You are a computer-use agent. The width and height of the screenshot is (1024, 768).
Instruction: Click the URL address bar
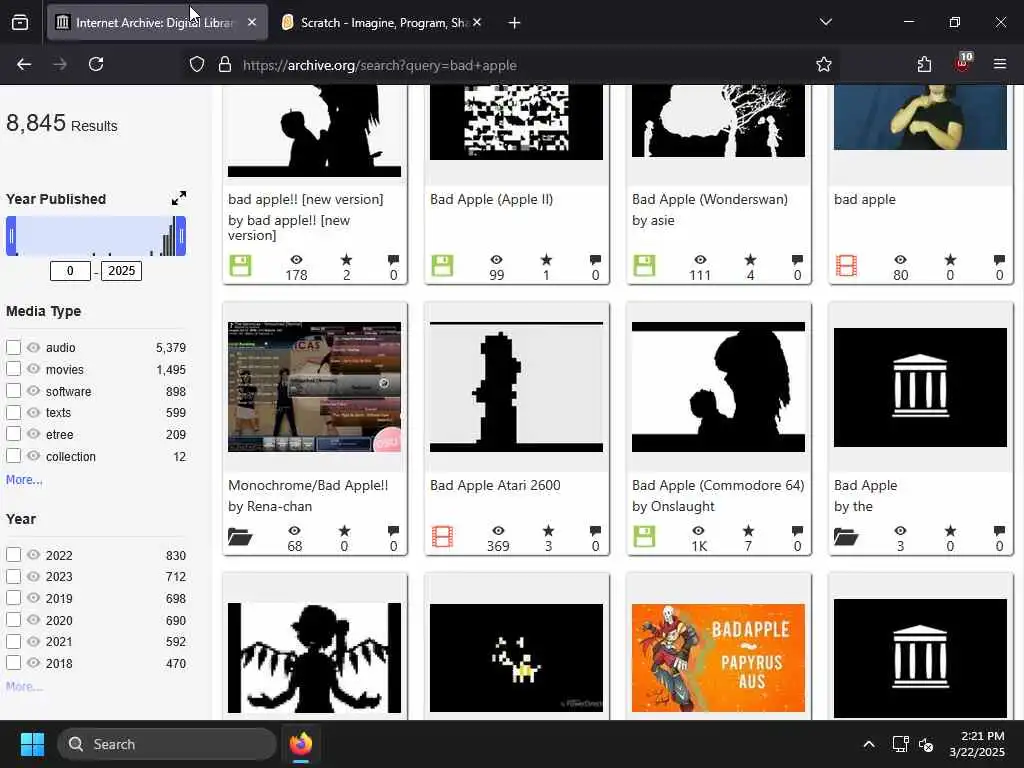[509, 65]
